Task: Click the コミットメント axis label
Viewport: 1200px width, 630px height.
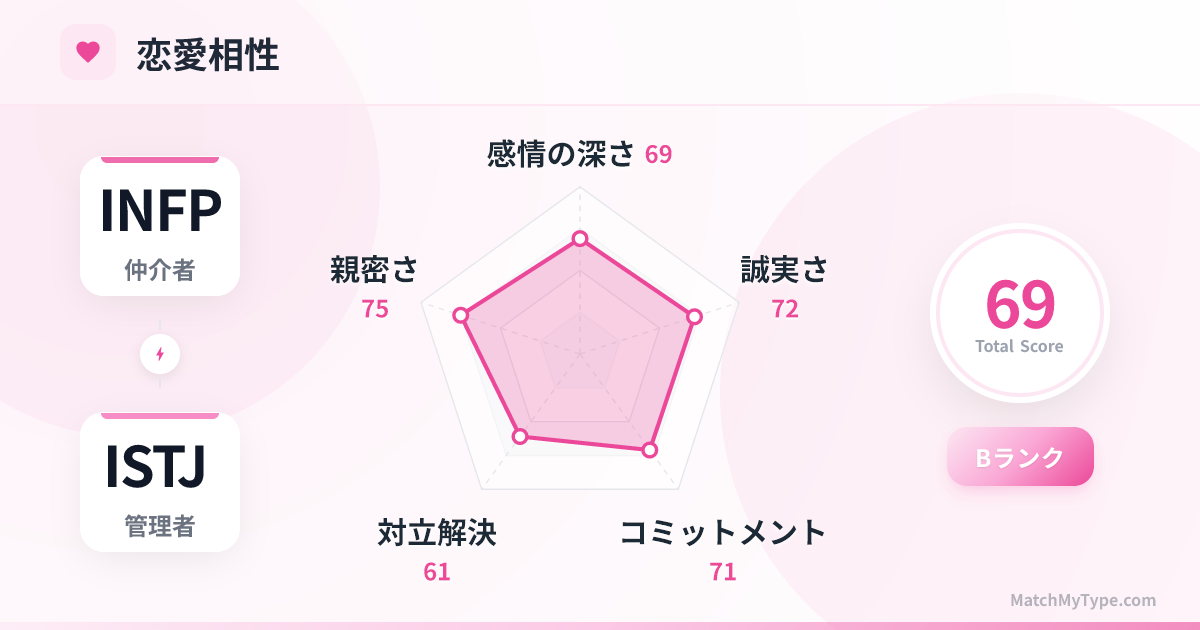Action: [x=723, y=533]
